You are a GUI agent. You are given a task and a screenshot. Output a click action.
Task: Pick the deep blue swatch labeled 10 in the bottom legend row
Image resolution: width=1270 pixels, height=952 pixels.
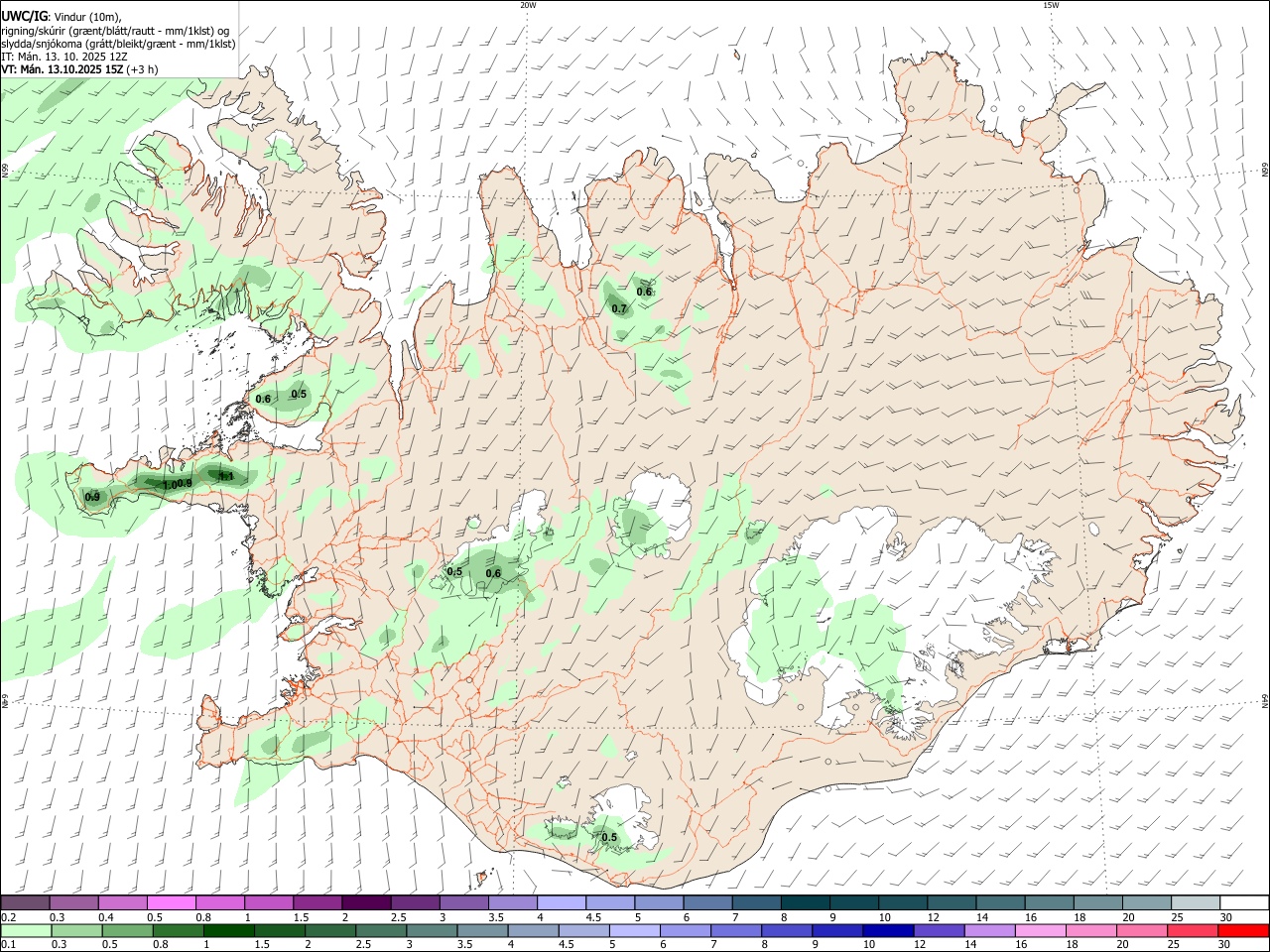[x=888, y=930]
